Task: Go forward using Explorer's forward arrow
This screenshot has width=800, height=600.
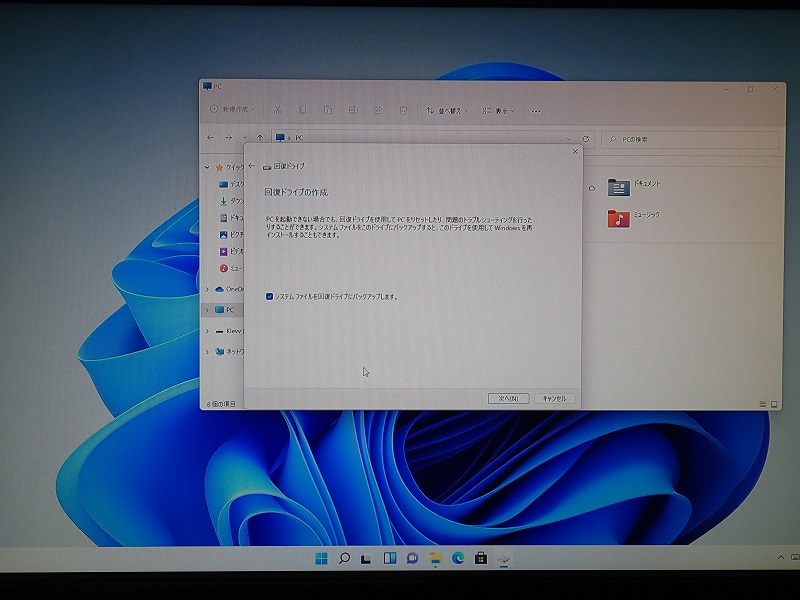Action: tap(229, 138)
